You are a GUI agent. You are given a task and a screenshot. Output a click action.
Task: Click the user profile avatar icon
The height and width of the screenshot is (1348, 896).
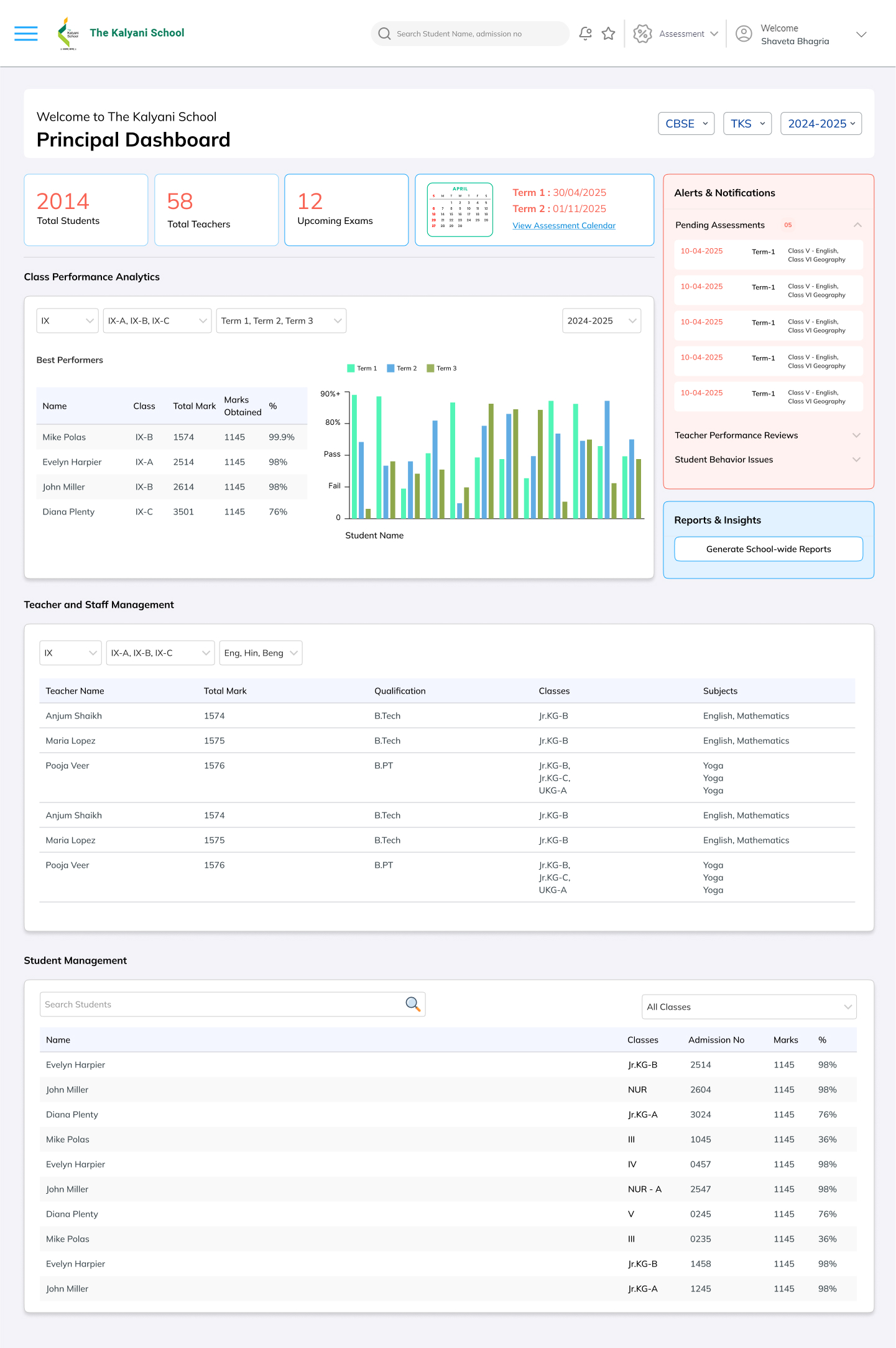click(744, 34)
